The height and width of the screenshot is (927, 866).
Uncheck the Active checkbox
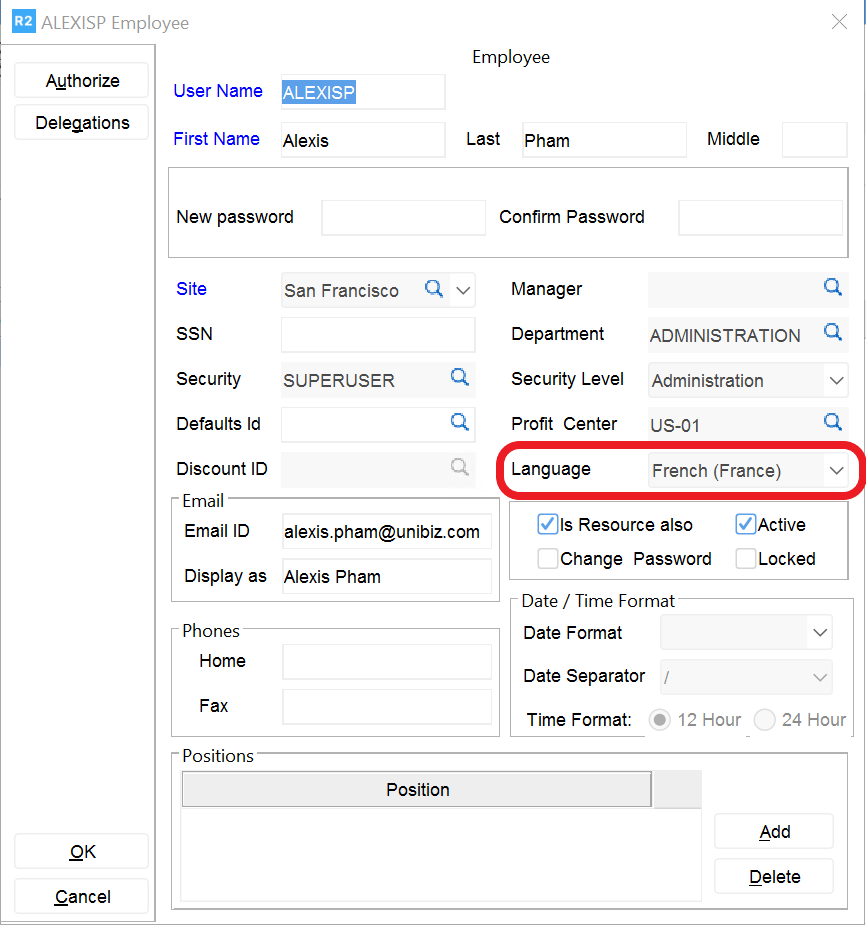(745, 525)
